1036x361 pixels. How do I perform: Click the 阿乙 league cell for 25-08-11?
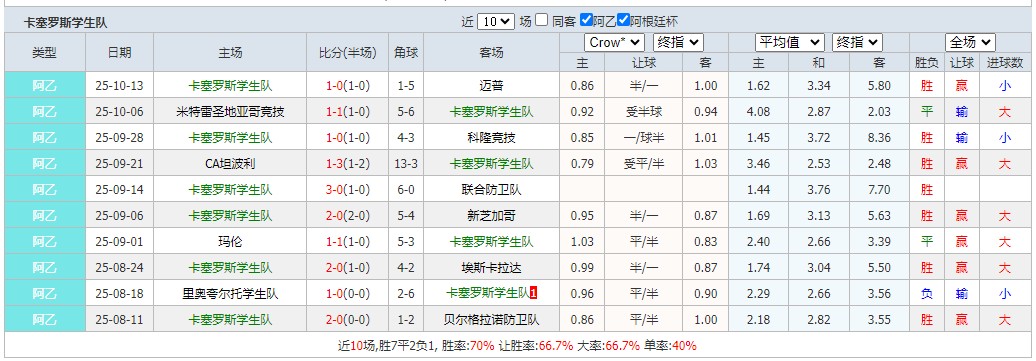click(45, 320)
